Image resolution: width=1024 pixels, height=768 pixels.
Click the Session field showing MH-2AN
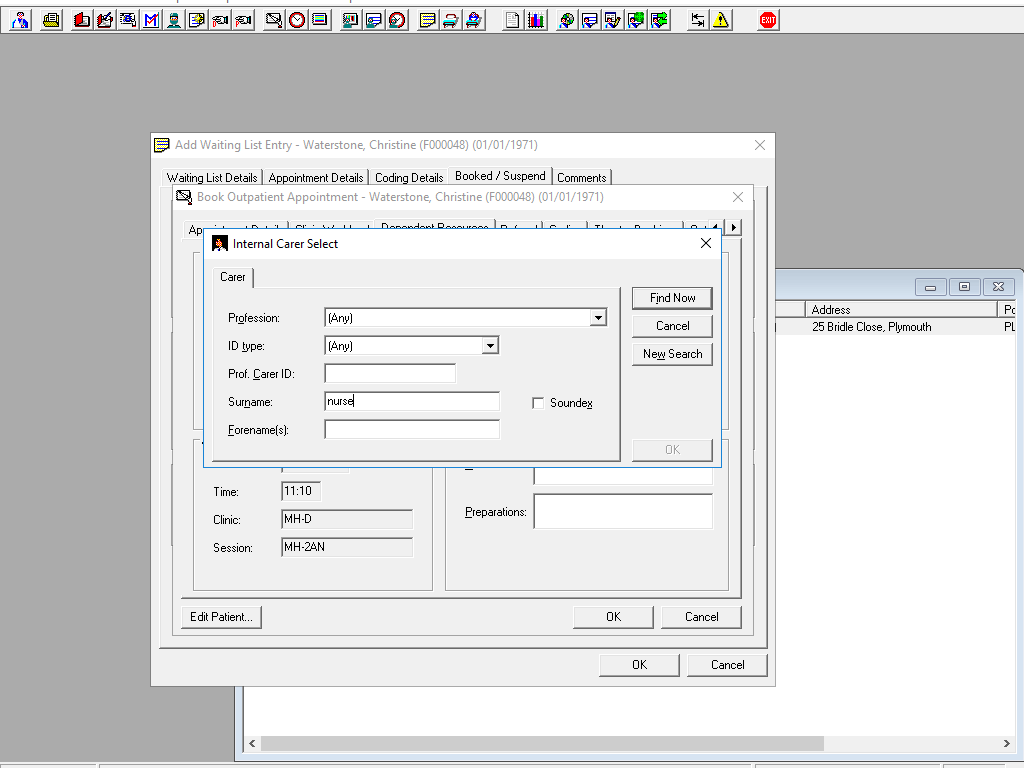pos(347,547)
